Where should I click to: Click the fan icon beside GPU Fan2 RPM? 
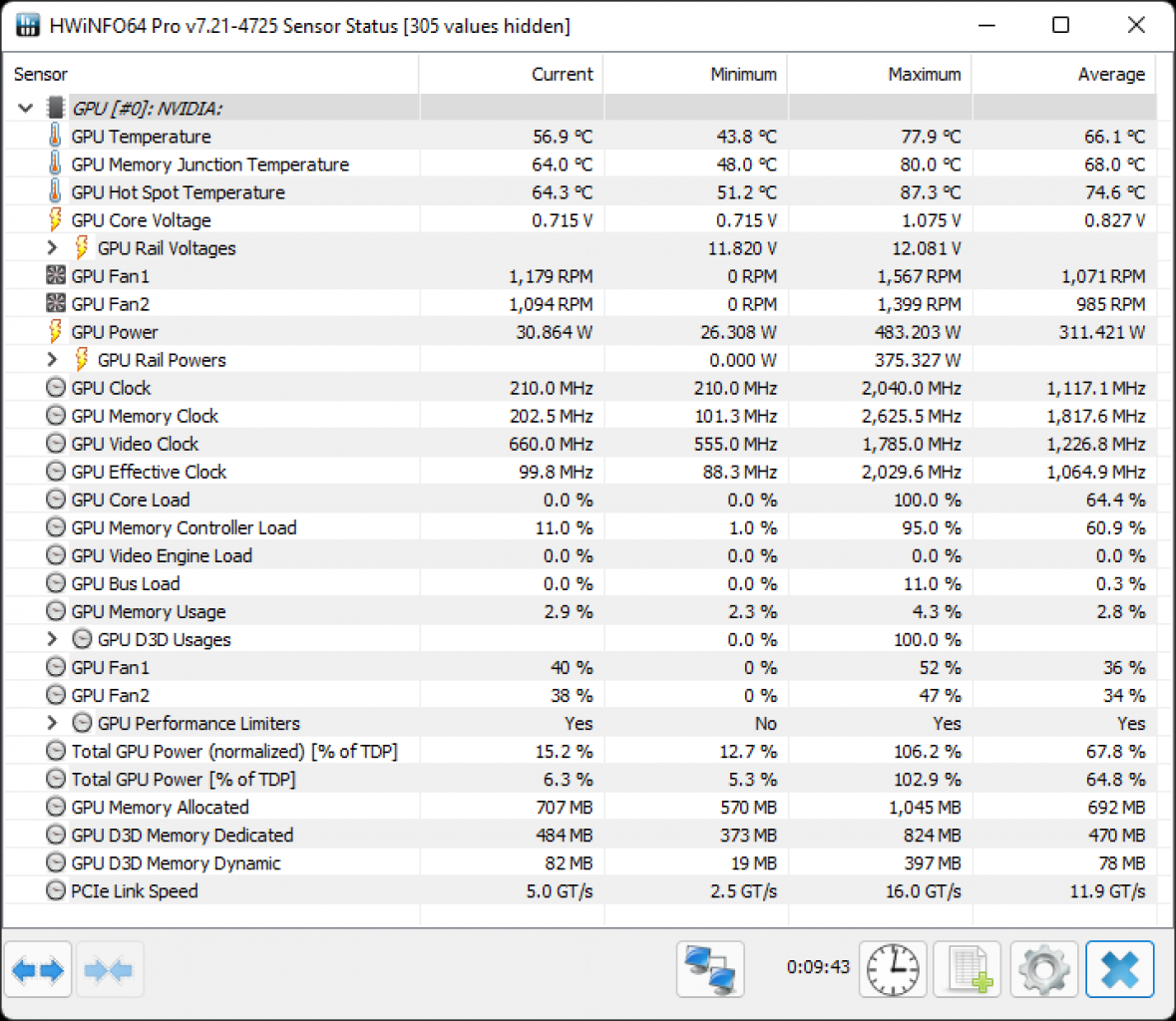56,303
